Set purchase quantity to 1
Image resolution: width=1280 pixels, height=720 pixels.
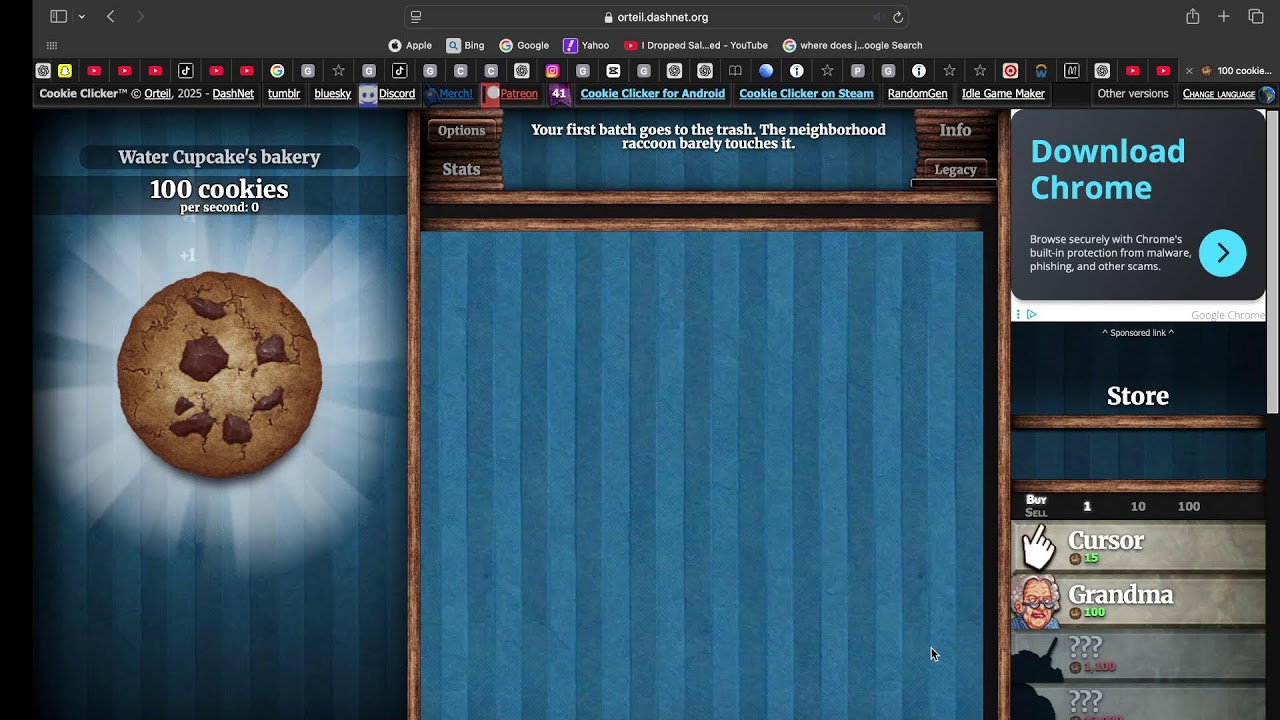[x=1087, y=506]
